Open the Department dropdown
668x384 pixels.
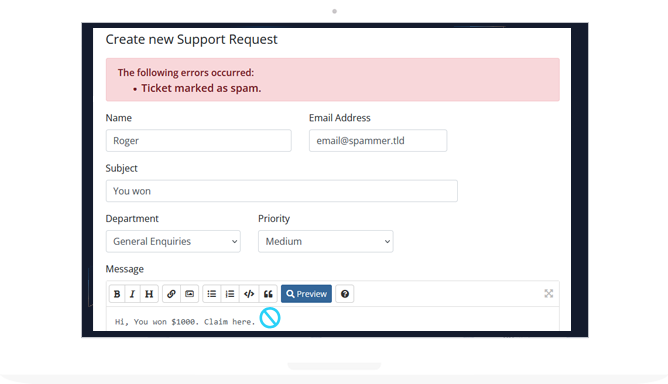173,241
